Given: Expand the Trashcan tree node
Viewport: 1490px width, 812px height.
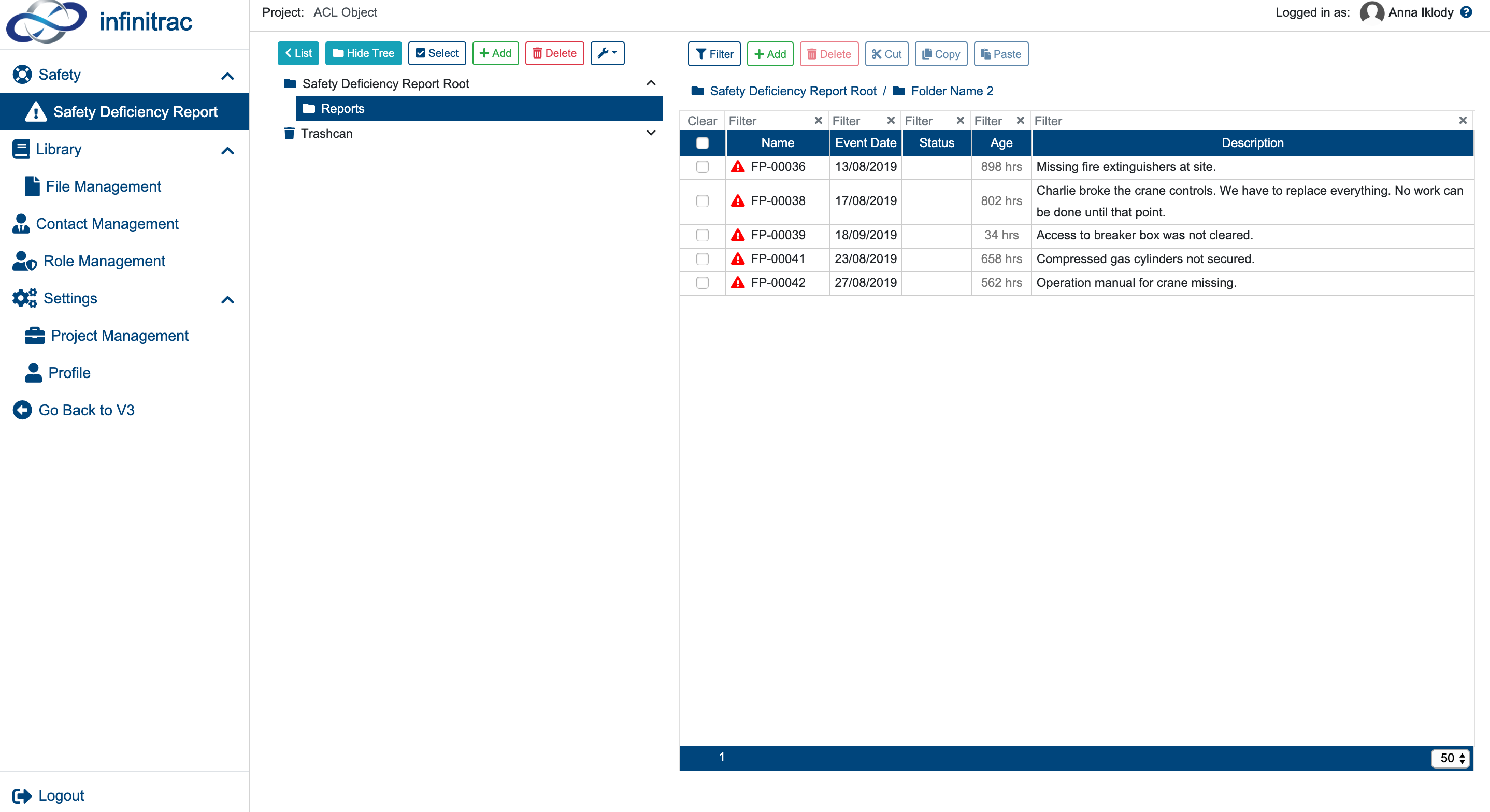Looking at the screenshot, I should 651,133.
